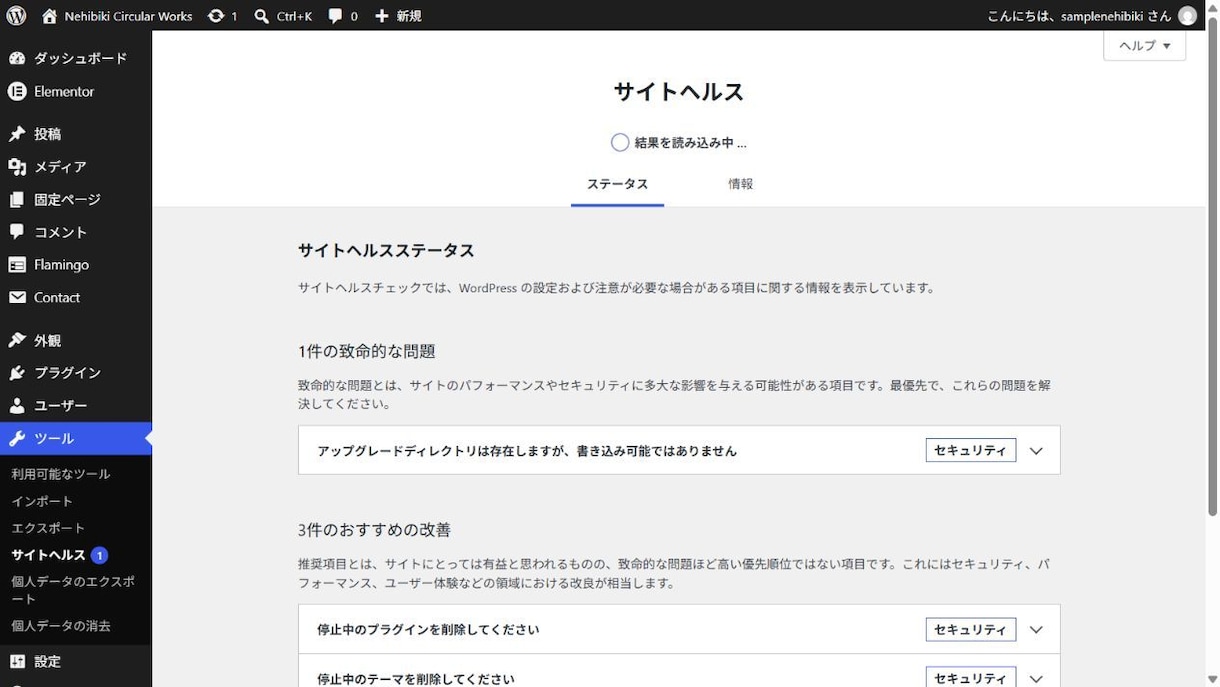Screen dimensions: 1220x687
Task: Click the ダッシュボード gauge icon
Action: (x=17, y=58)
